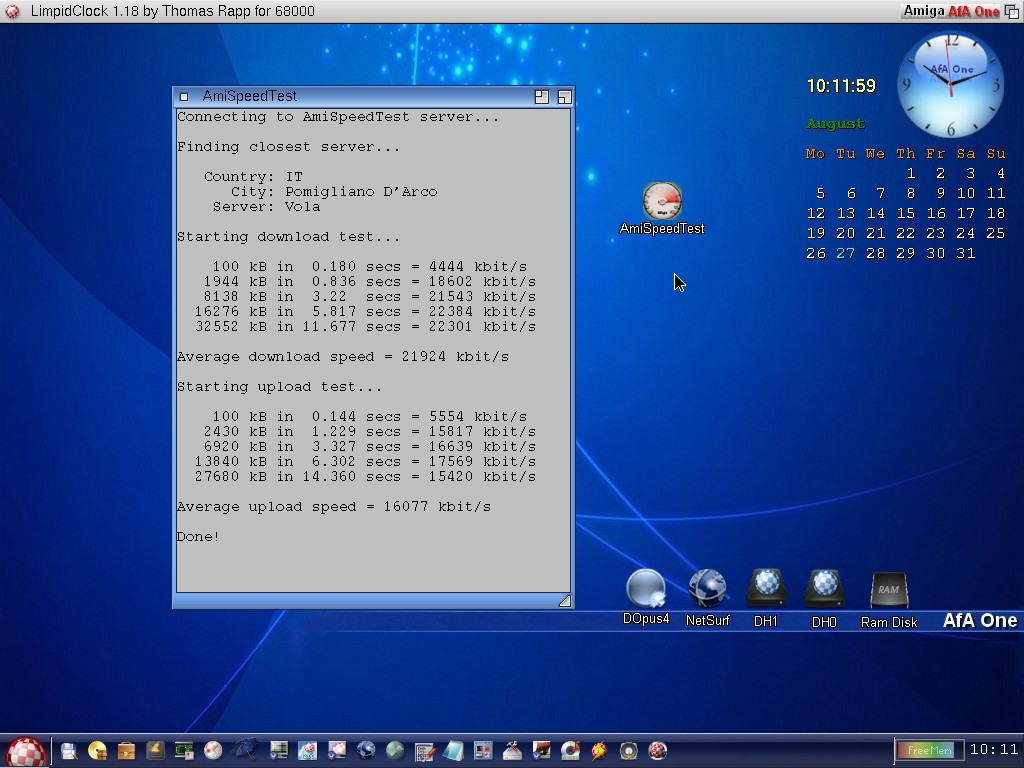This screenshot has width=1024, height=768.
Task: Open the Ram Disk icon
Action: 888,590
